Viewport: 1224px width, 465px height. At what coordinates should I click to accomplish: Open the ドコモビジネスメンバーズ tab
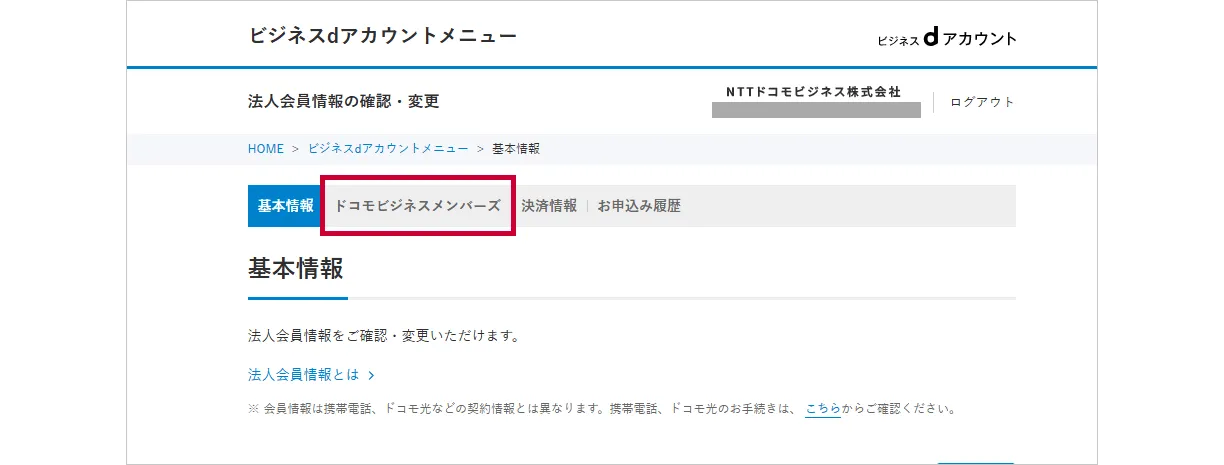pos(417,206)
